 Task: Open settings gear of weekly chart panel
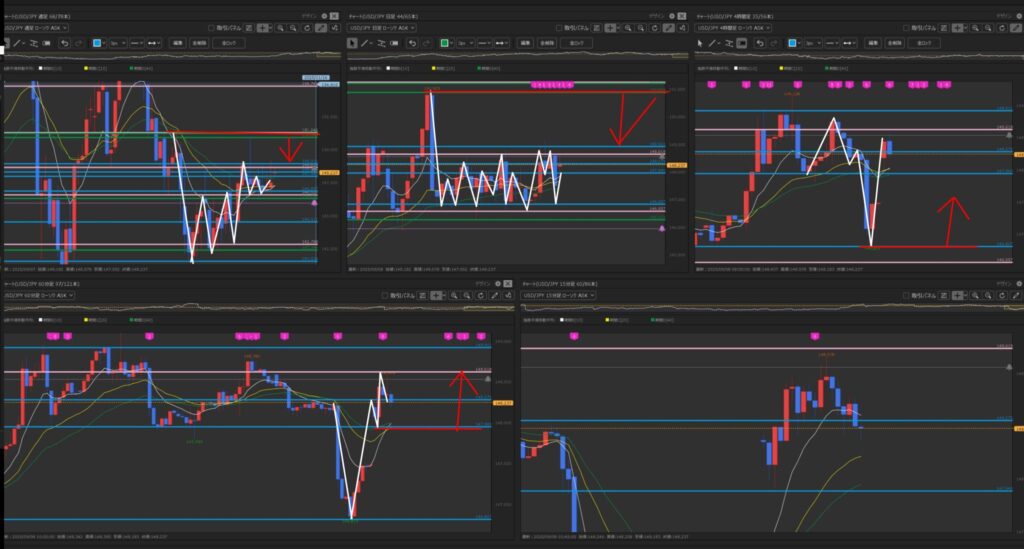tap(324, 16)
